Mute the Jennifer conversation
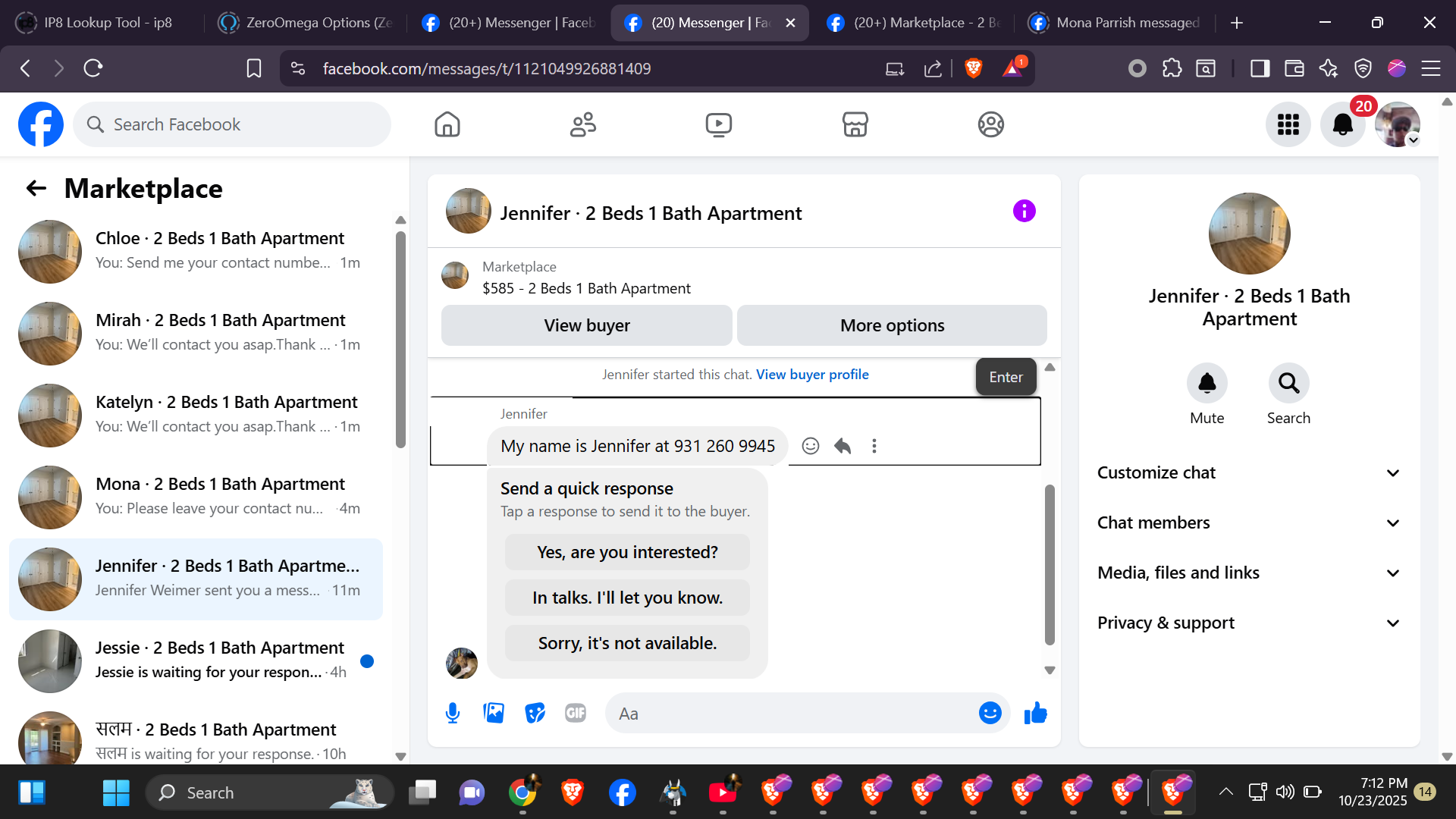Image resolution: width=1456 pixels, height=819 pixels. click(1207, 384)
